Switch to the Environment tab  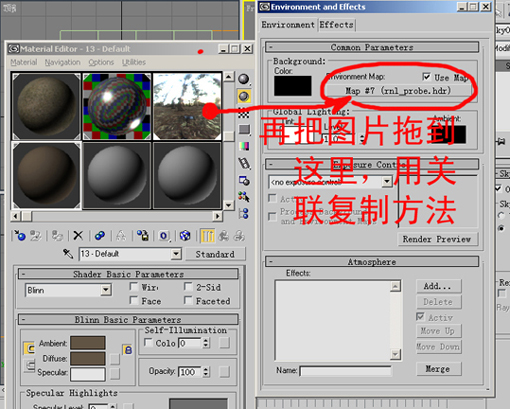click(x=288, y=25)
